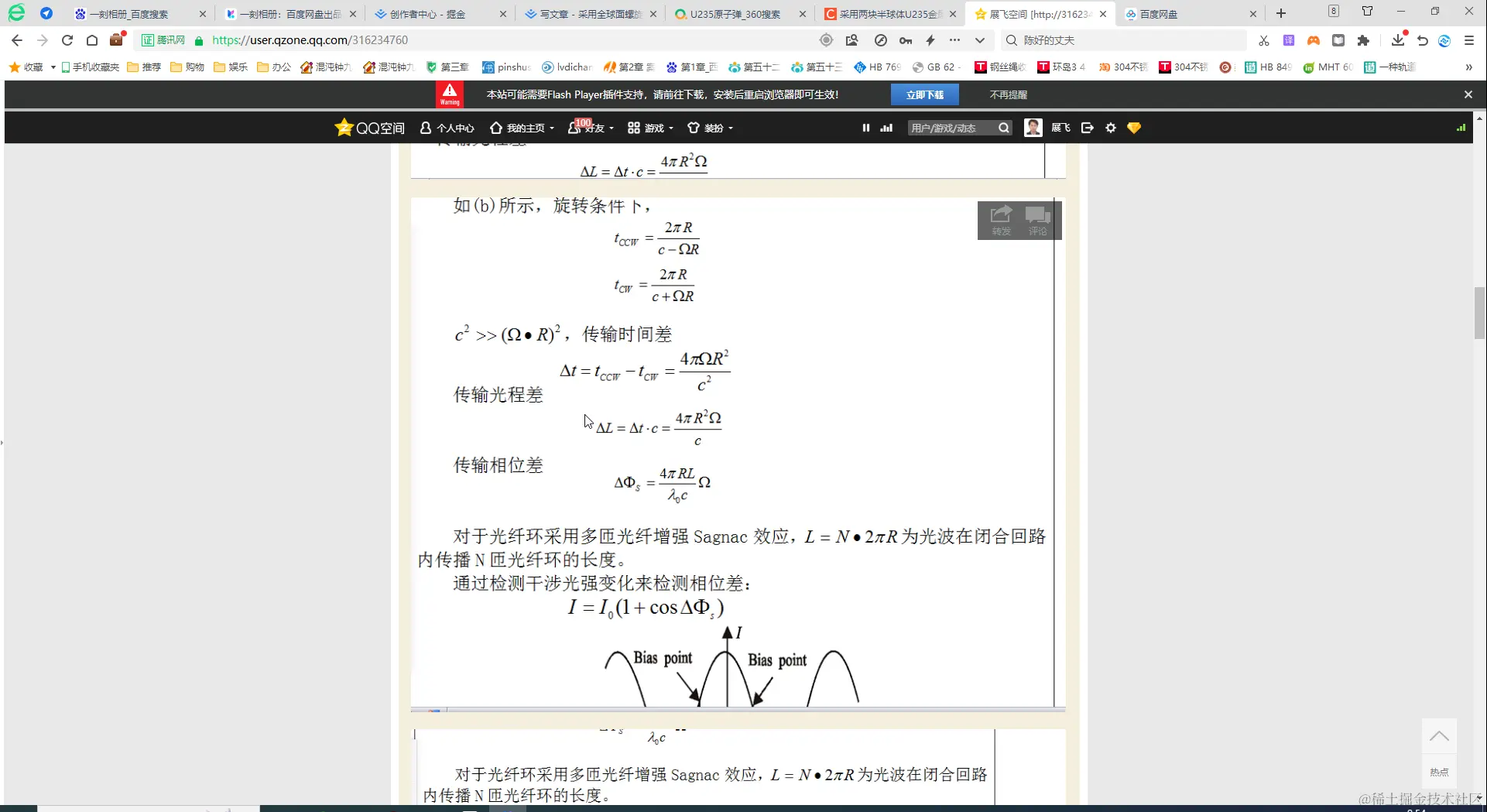Click the 评论 comment icon on the post

[x=1038, y=218]
